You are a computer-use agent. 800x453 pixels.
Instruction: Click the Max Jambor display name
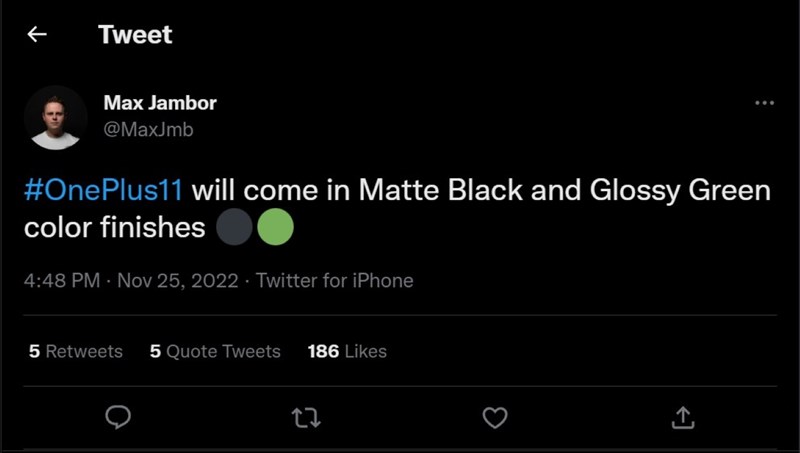tap(160, 103)
